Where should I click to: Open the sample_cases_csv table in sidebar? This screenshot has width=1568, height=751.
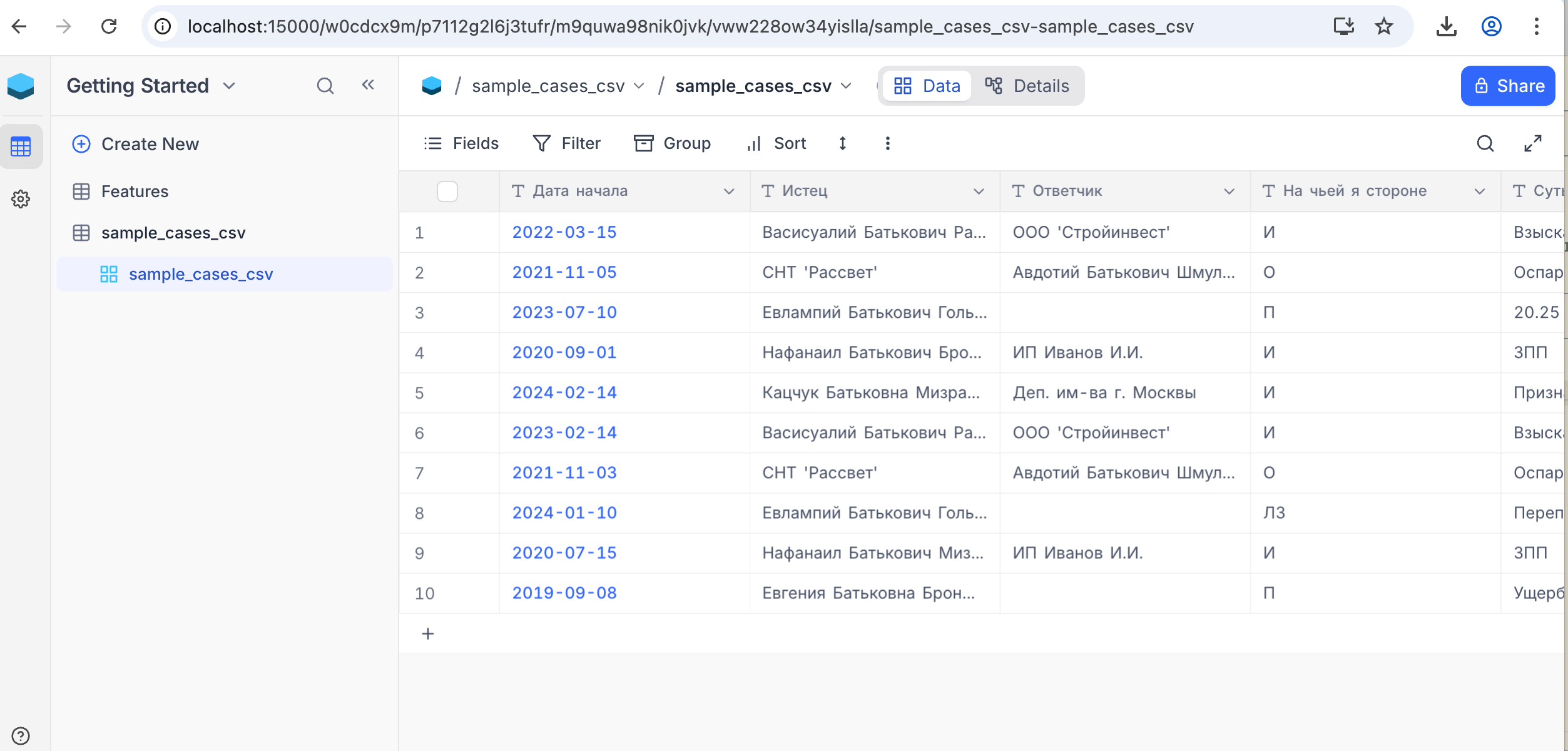pyautogui.click(x=225, y=233)
